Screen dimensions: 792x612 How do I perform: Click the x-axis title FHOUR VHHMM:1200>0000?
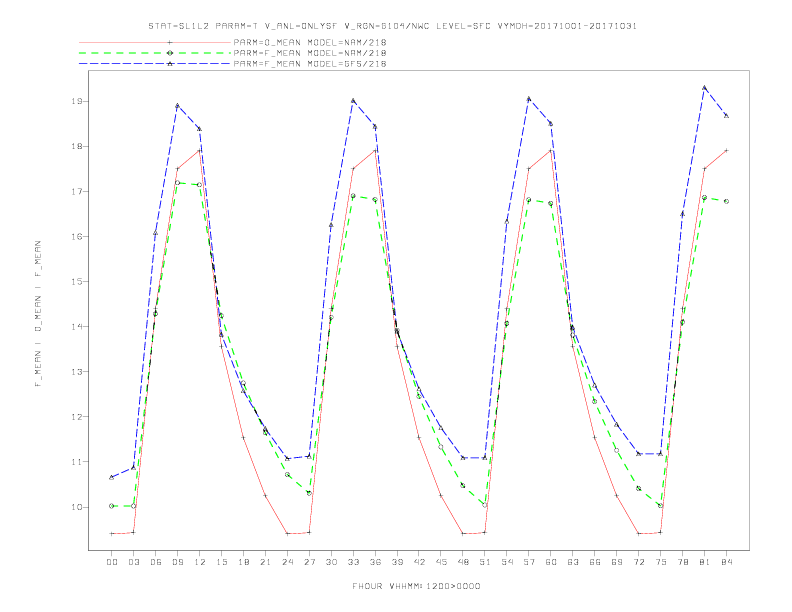click(416, 586)
